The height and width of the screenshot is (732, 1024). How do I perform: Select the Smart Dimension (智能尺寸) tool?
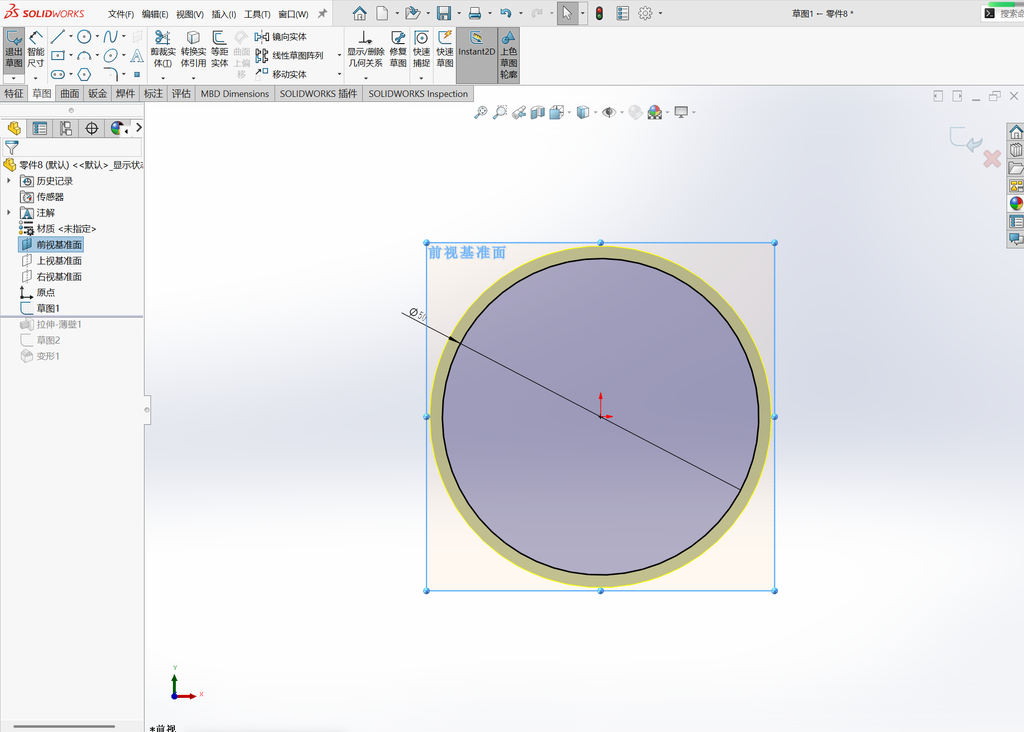[36, 48]
